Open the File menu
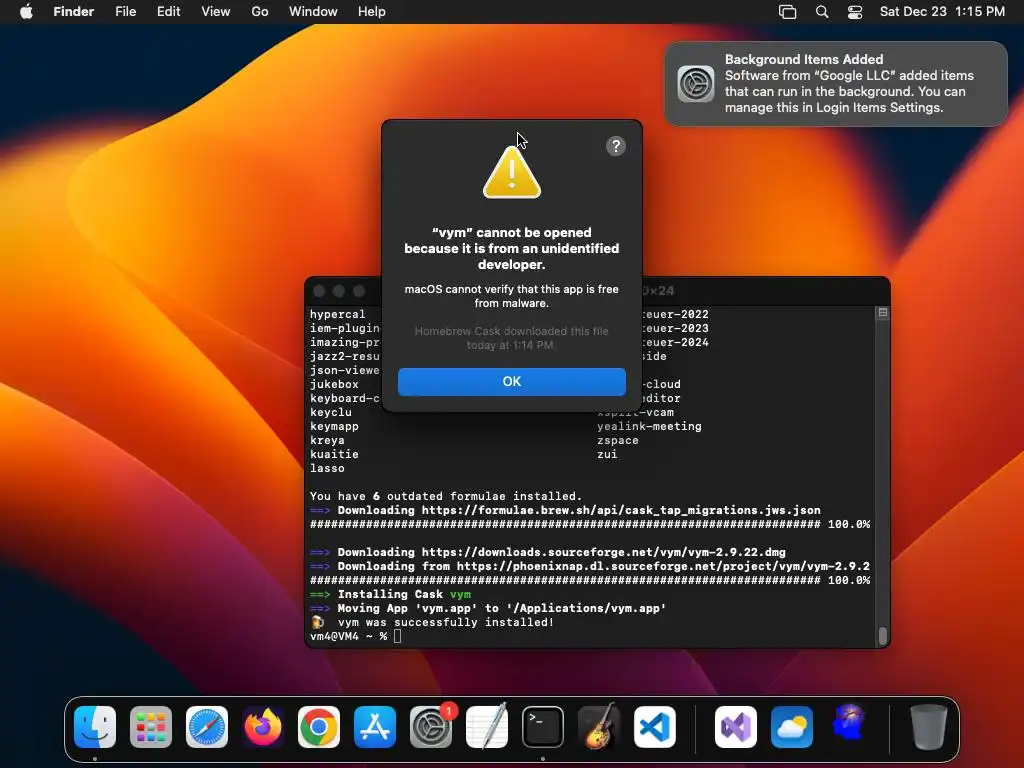Image resolution: width=1024 pixels, height=768 pixels. pyautogui.click(x=125, y=12)
